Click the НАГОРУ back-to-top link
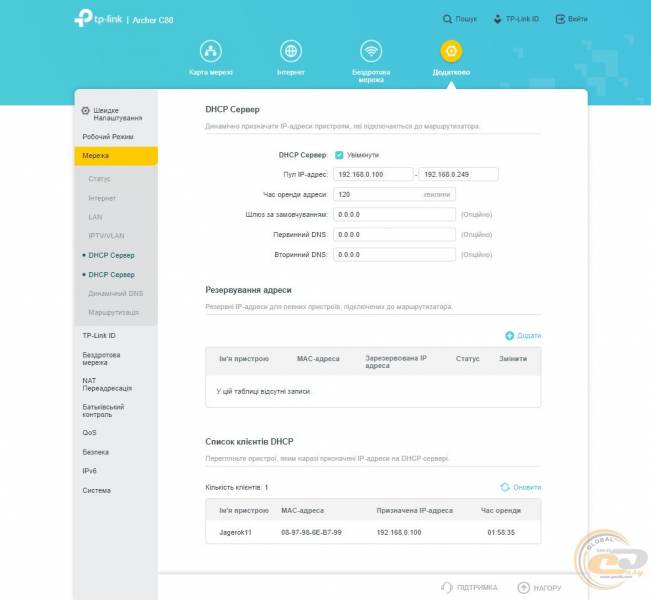 (547, 588)
